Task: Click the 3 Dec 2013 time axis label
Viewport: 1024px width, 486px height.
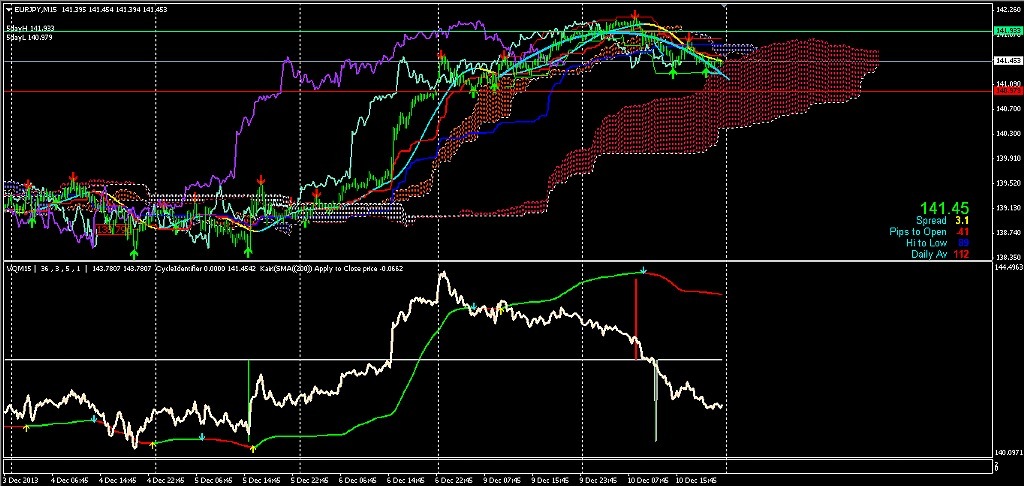Action: (x=22, y=479)
